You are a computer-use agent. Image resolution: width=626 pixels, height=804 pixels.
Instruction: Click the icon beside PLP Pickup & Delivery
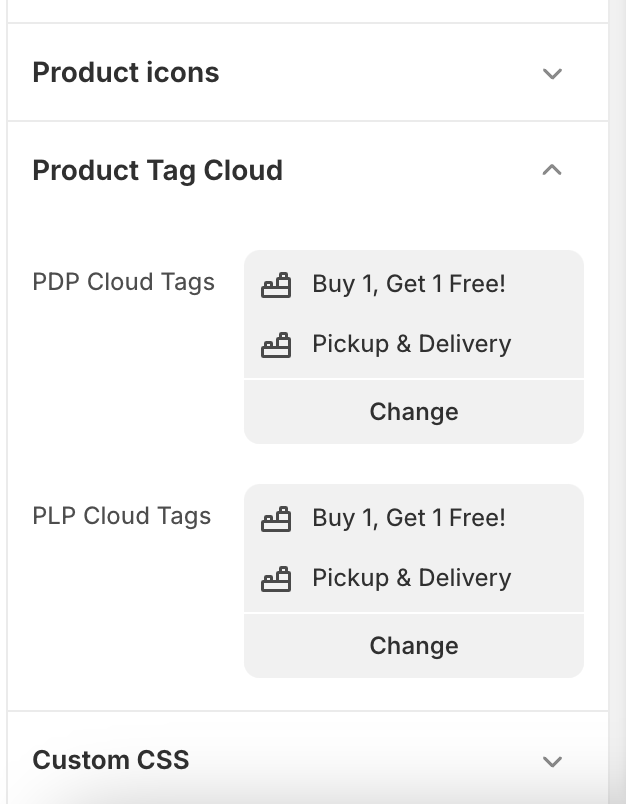276,580
